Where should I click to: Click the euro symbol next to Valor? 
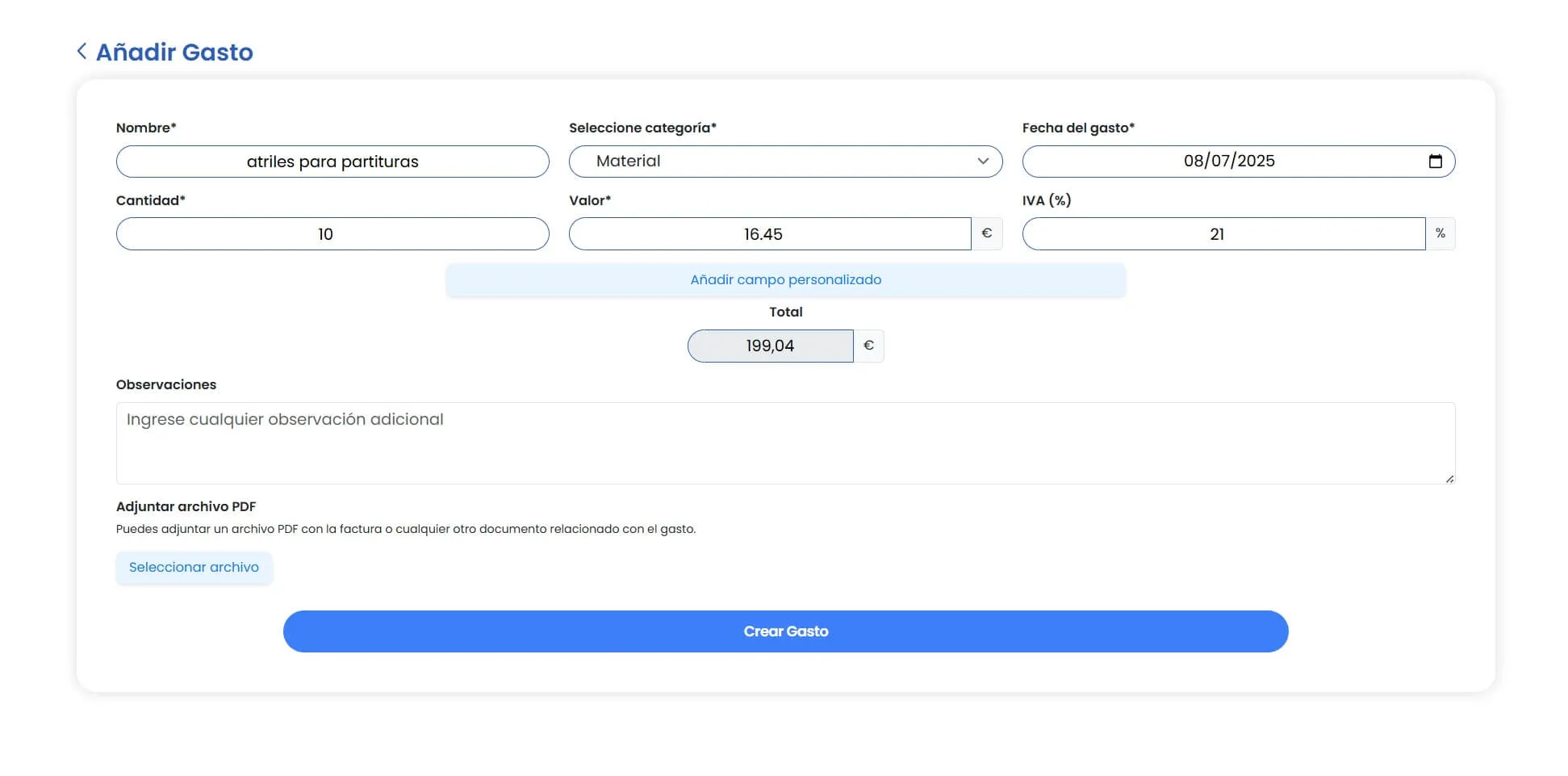(x=986, y=233)
